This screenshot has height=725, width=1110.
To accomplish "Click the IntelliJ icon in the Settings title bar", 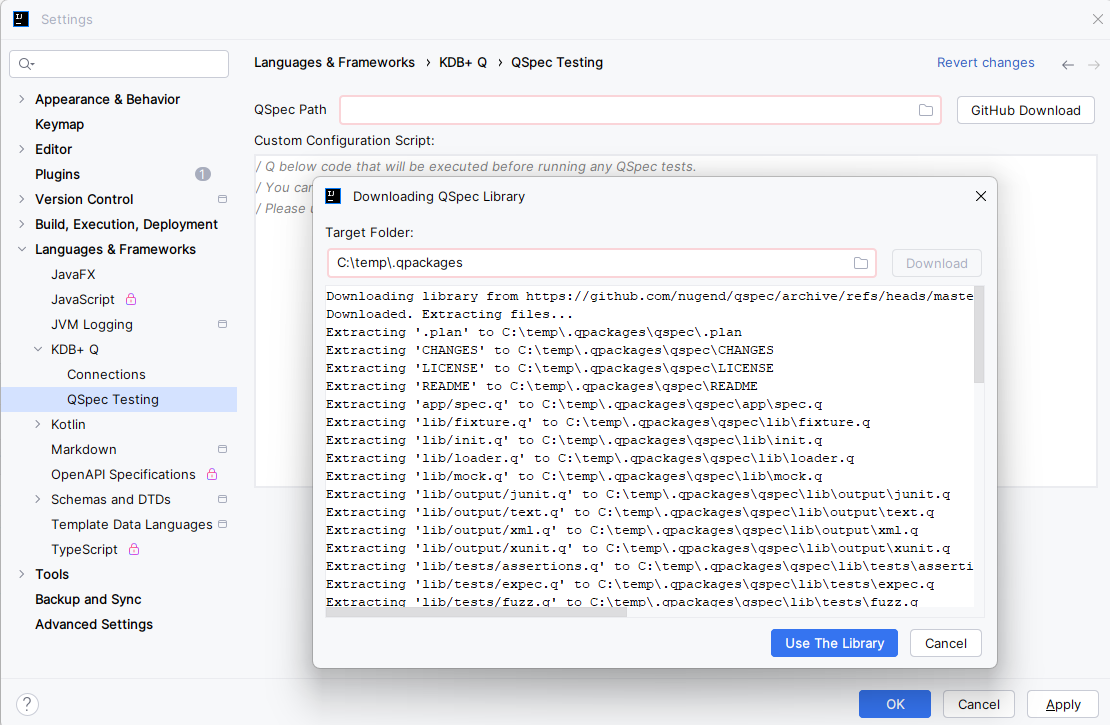I will 21,19.
